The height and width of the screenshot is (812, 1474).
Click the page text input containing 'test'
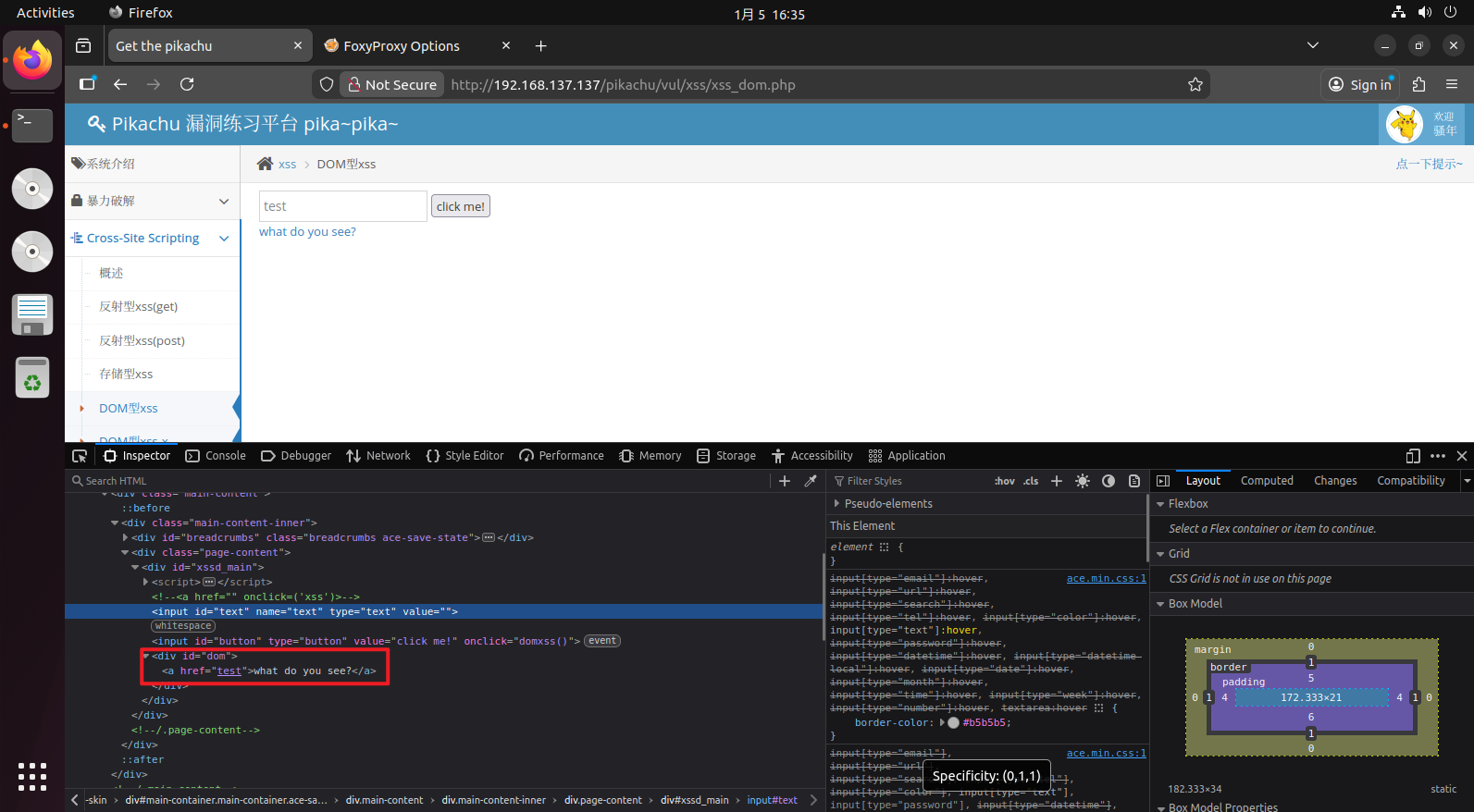[343, 206]
